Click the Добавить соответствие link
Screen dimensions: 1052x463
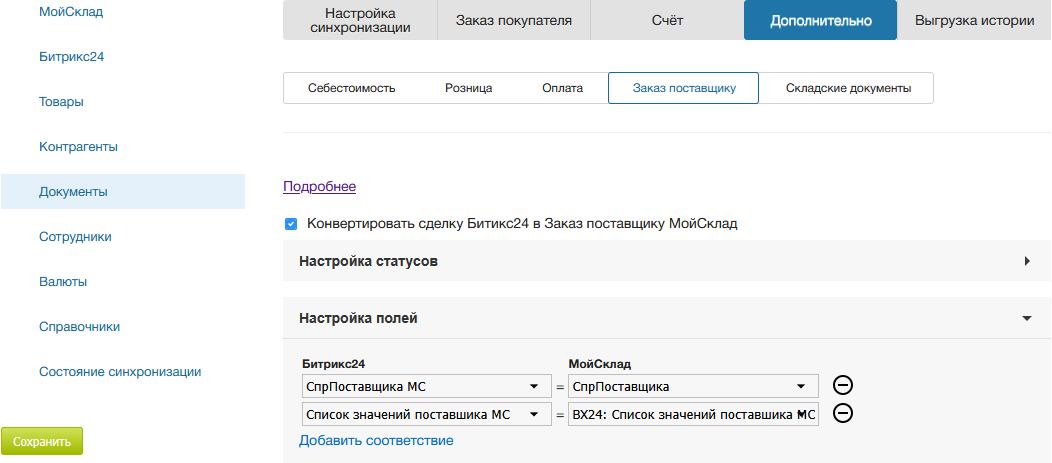pyautogui.click(x=376, y=440)
